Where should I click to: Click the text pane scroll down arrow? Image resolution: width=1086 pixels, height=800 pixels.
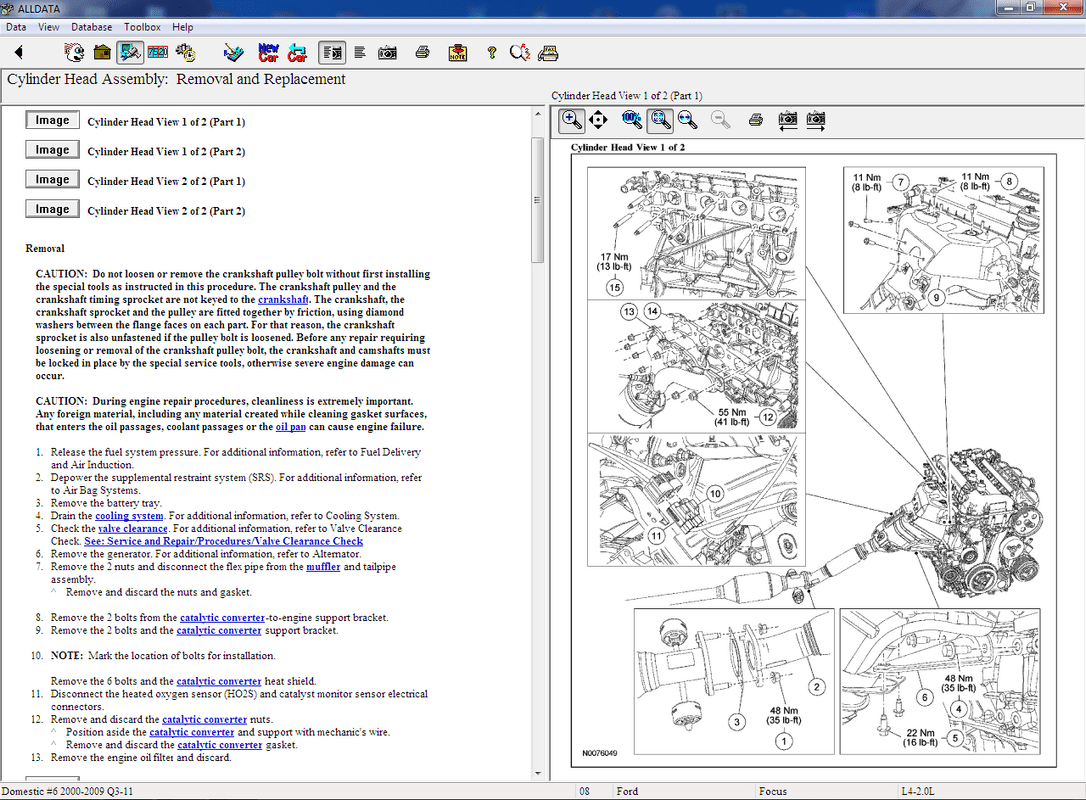tap(538, 774)
